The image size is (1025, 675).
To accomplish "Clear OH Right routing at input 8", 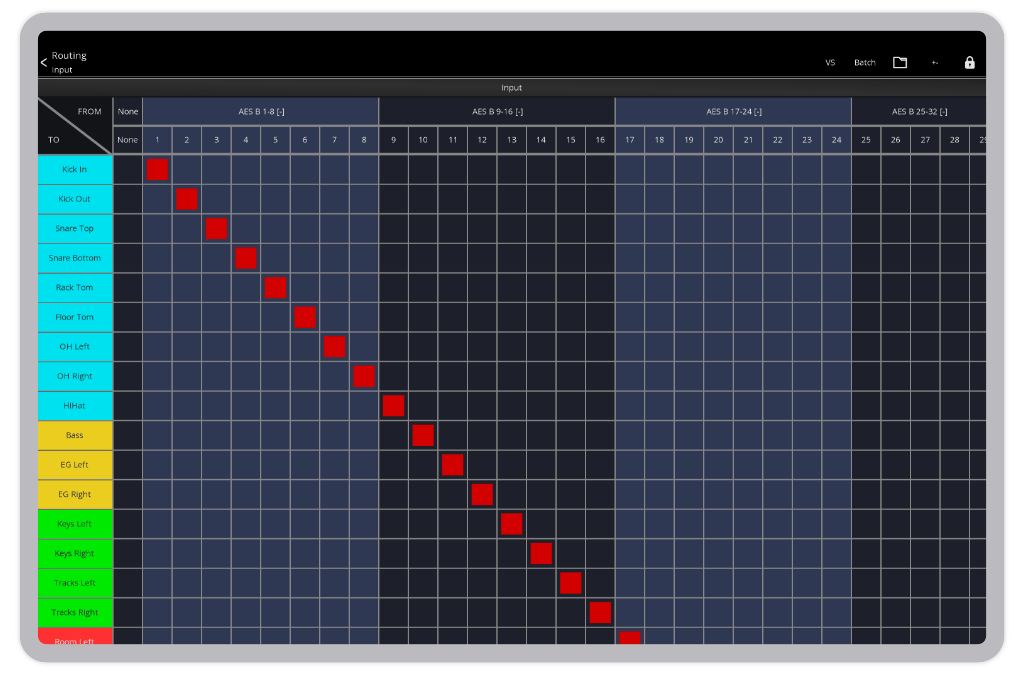I will (x=363, y=376).
